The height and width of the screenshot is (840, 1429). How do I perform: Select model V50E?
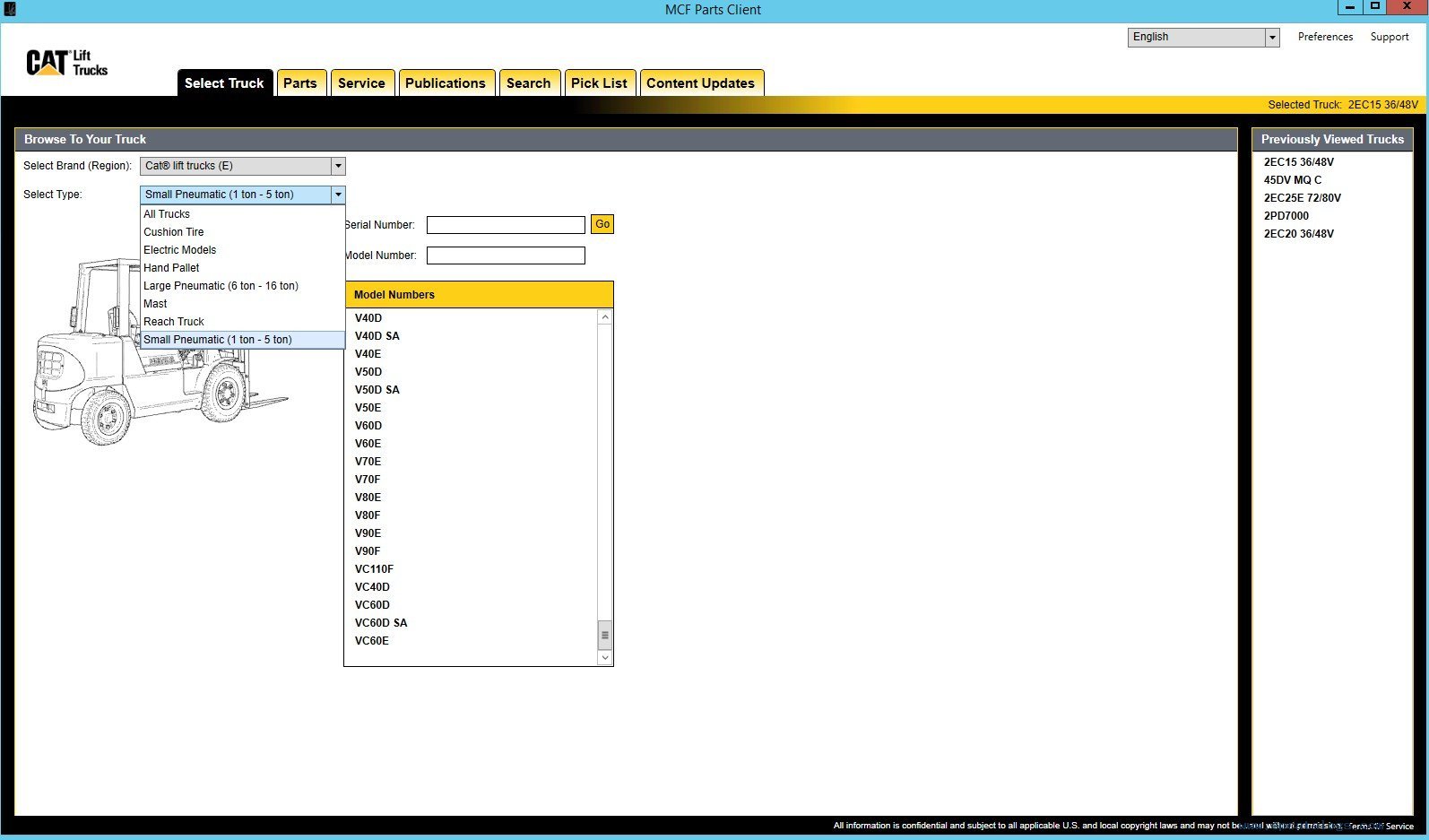(x=368, y=408)
